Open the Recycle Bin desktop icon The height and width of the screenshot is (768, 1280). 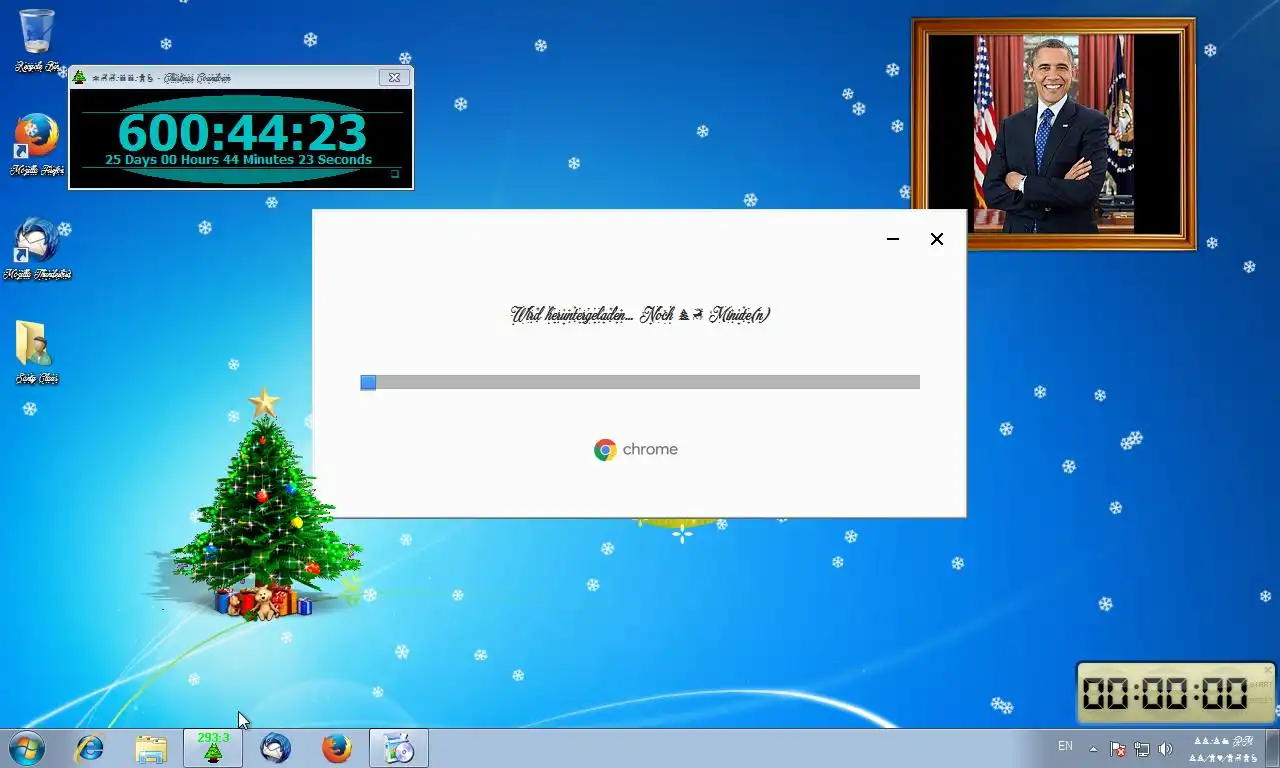coord(37,41)
